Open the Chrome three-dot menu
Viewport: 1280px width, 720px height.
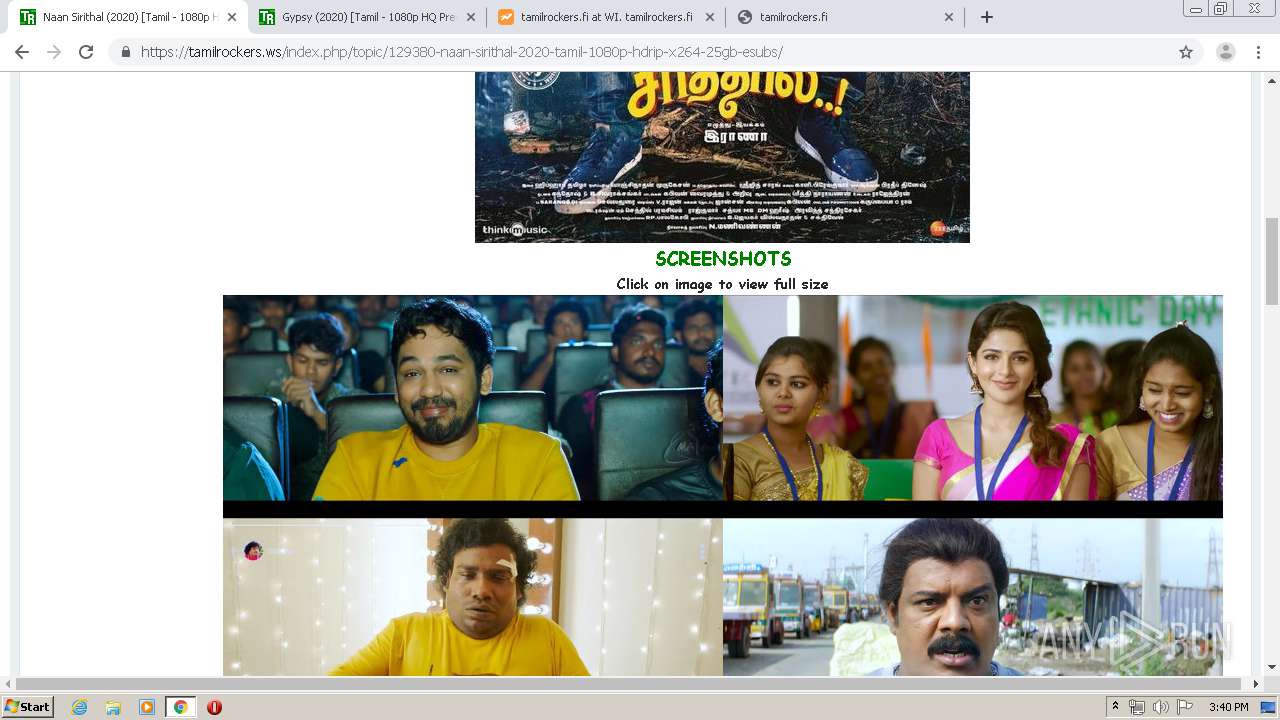1258,52
